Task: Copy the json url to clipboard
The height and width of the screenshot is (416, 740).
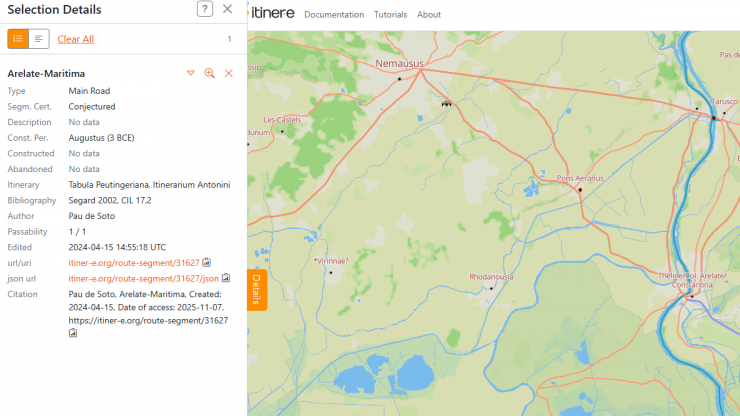Action: (x=226, y=278)
